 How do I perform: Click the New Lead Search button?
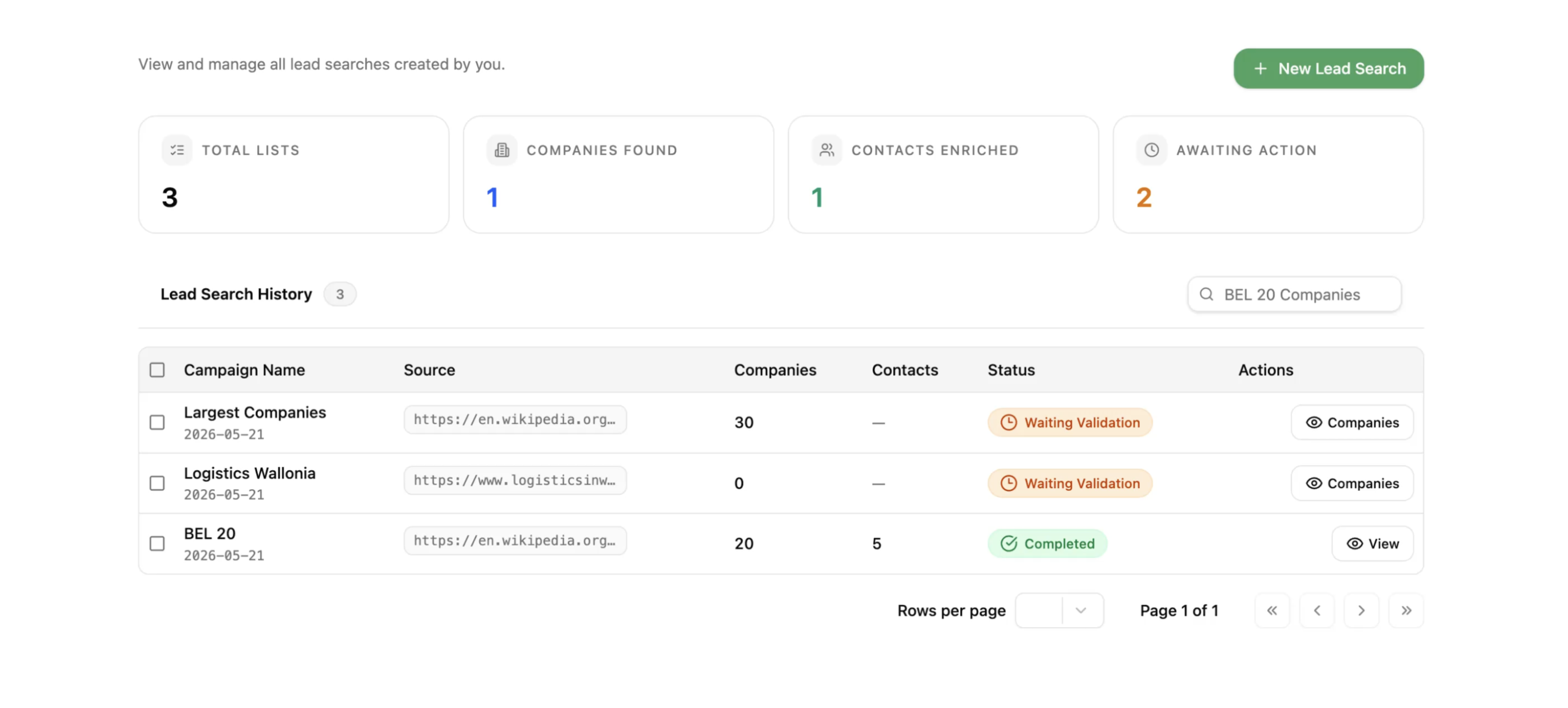tap(1328, 69)
